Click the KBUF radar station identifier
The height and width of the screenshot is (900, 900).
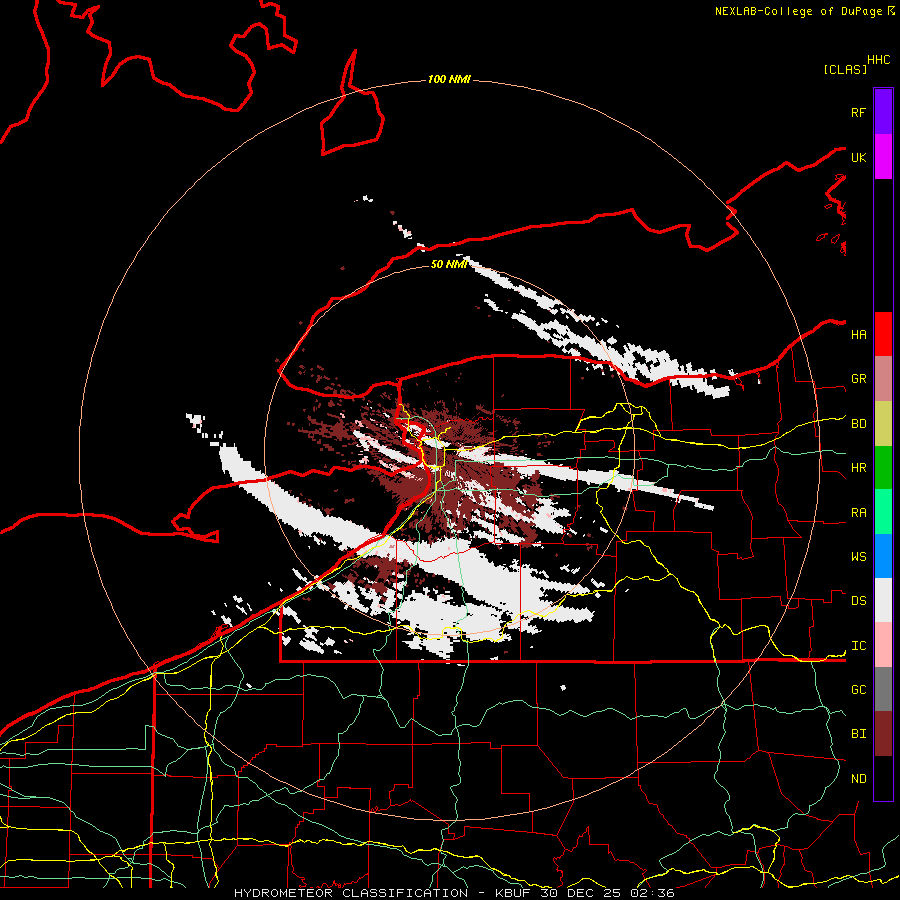514,893
